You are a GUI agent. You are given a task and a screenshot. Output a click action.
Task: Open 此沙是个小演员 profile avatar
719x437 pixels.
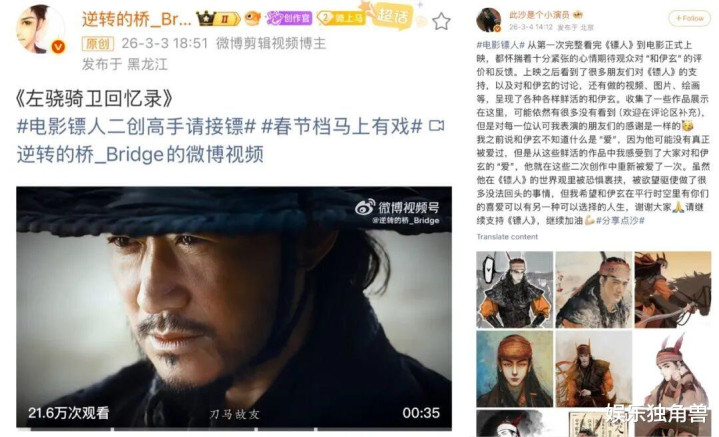(x=488, y=20)
